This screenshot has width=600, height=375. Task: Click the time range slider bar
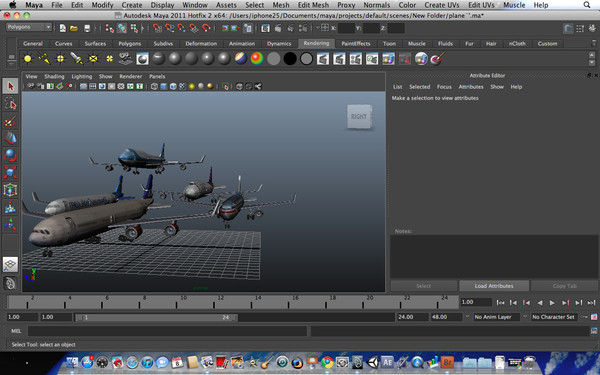[x=157, y=317]
